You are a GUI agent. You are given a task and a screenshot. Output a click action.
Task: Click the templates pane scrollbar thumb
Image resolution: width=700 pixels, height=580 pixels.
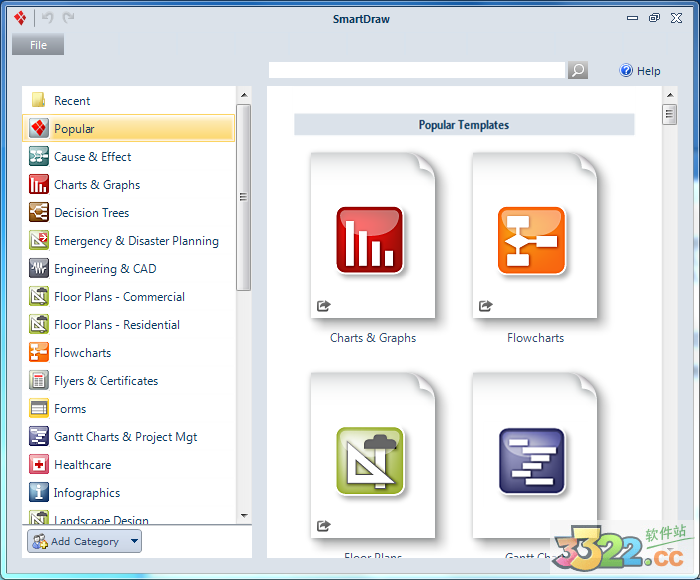coord(669,114)
